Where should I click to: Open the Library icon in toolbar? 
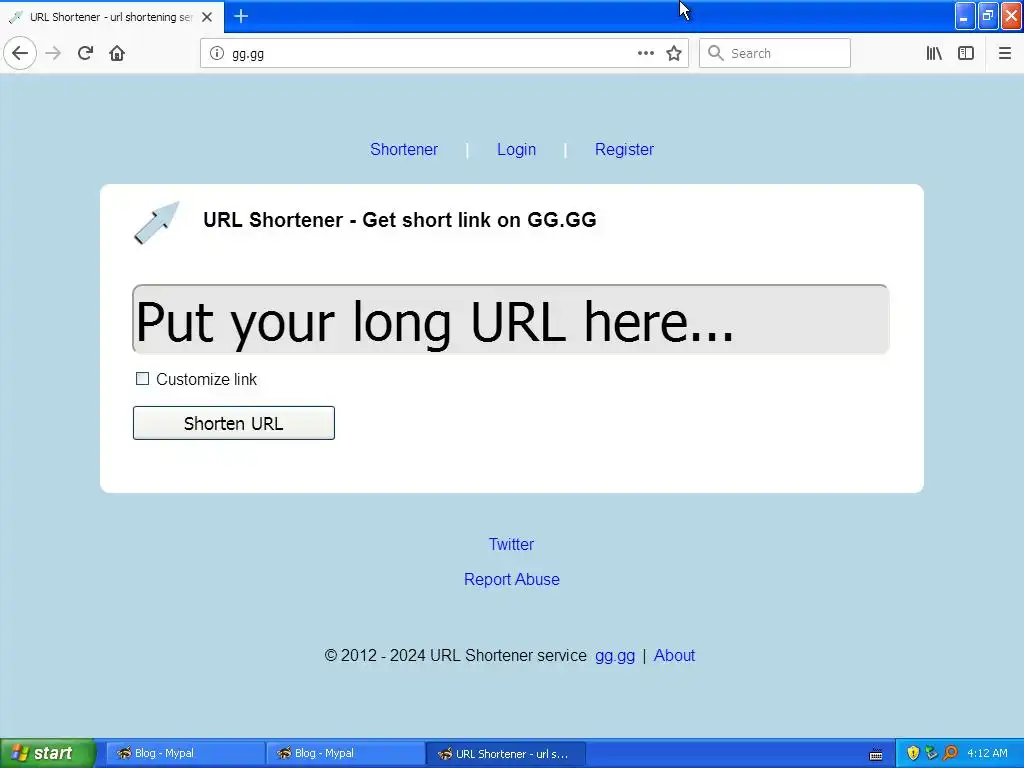coord(934,53)
